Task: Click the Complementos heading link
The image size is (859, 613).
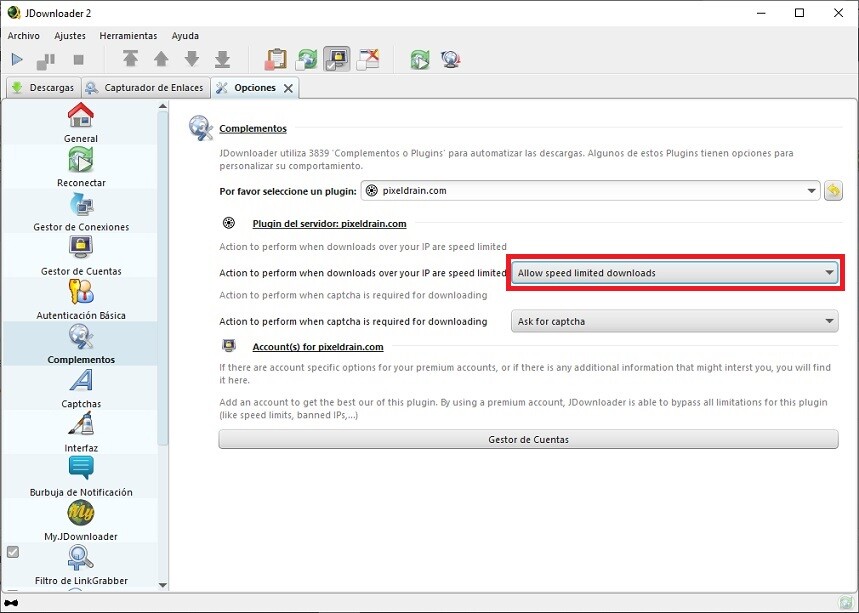Action: click(253, 128)
